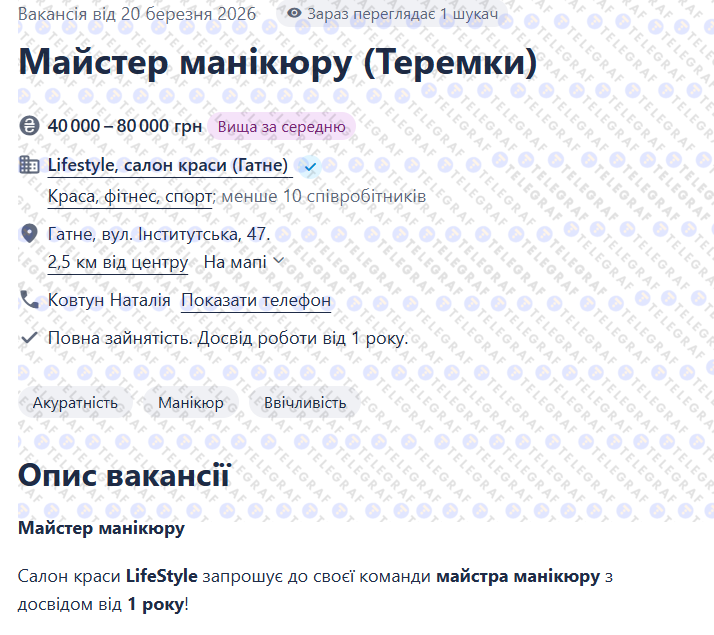Click the hryvnia salary icon
This screenshot has height=635, width=714.
click(x=29, y=127)
